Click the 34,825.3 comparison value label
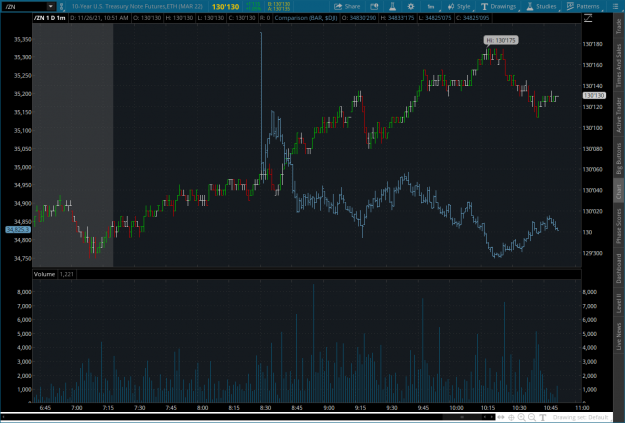625x423 pixels. click(18, 230)
